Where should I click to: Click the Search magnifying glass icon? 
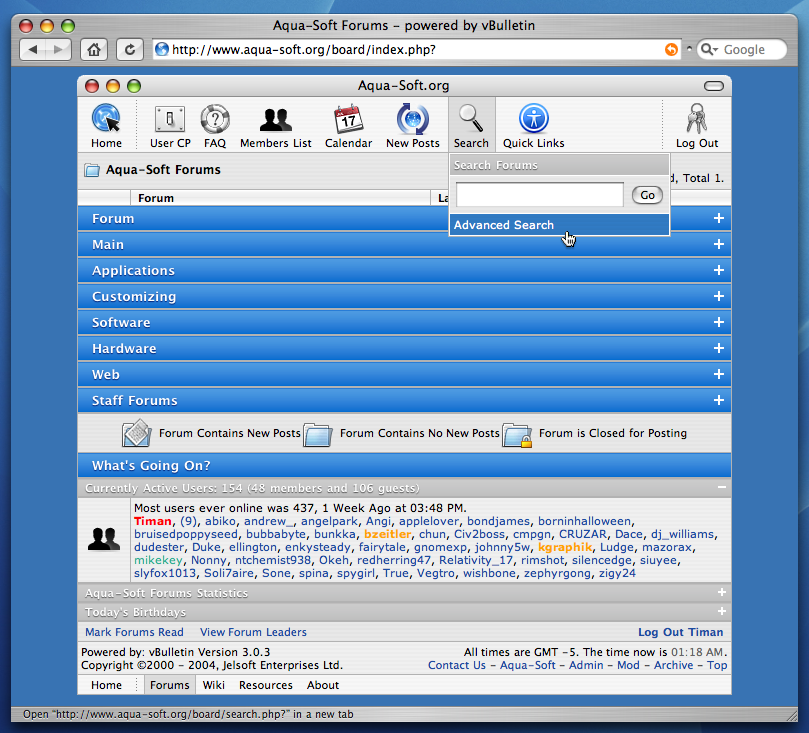point(471,119)
